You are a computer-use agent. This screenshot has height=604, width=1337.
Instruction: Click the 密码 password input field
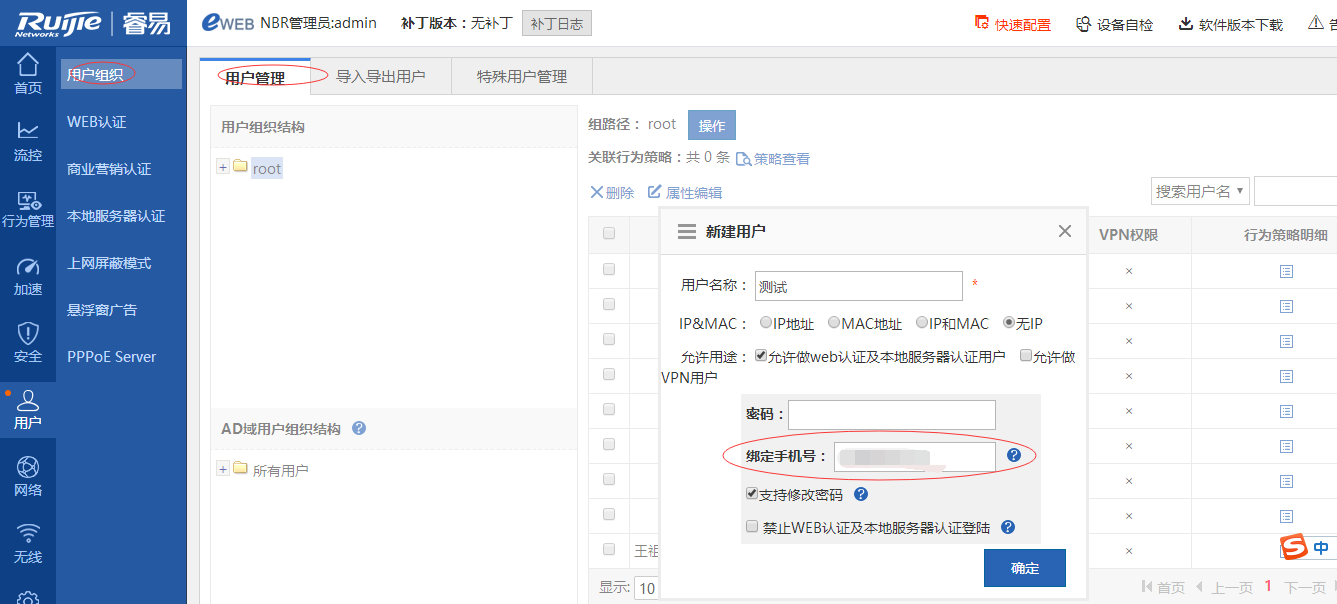[x=892, y=414]
